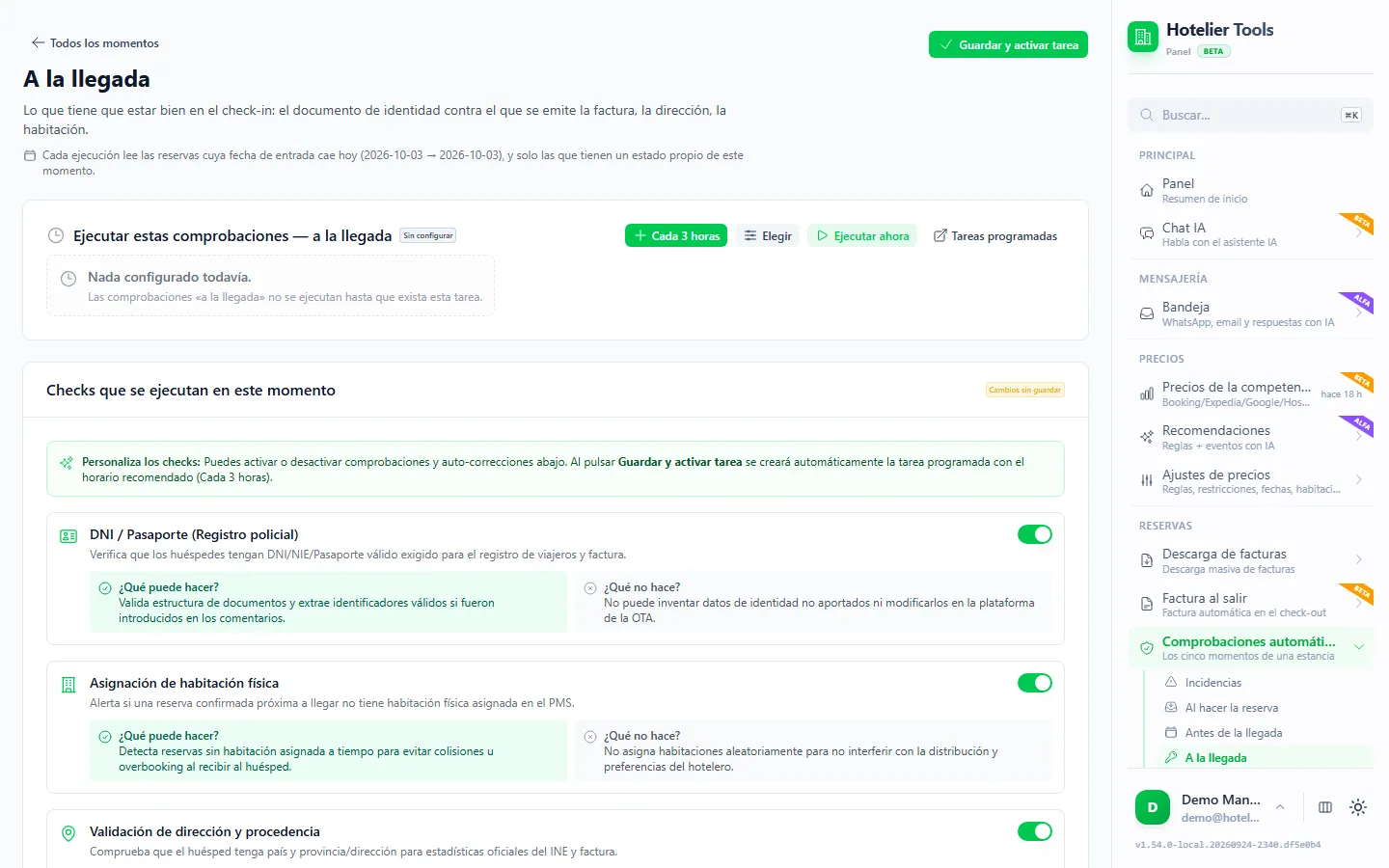Click the Hotelier Tools logo icon
The width and height of the screenshot is (1389, 868).
coord(1143,38)
